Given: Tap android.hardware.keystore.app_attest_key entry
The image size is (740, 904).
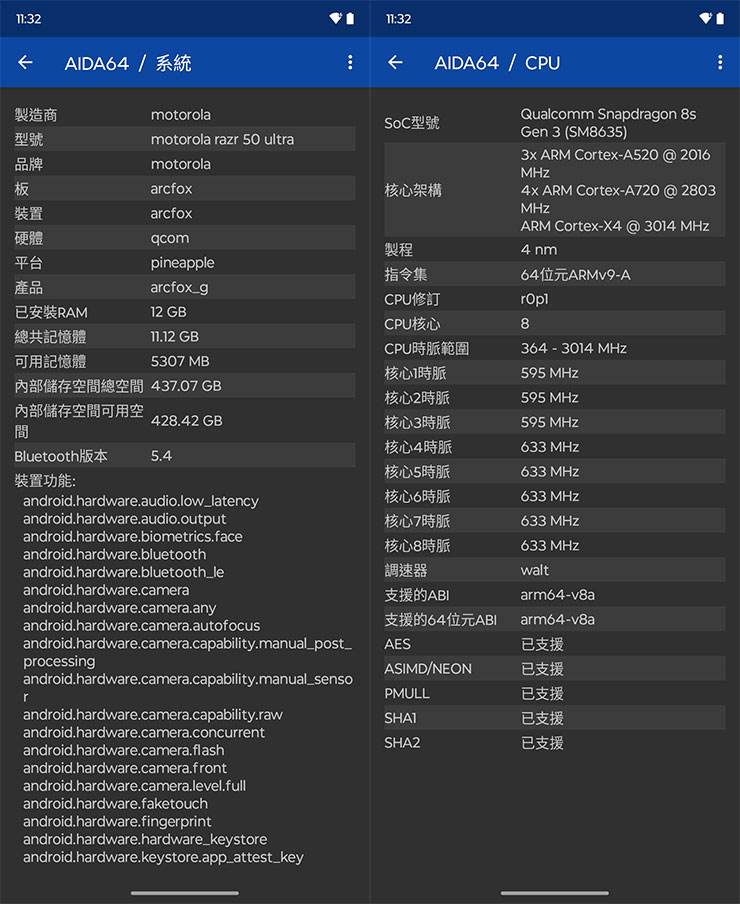Looking at the screenshot, I should click(163, 857).
